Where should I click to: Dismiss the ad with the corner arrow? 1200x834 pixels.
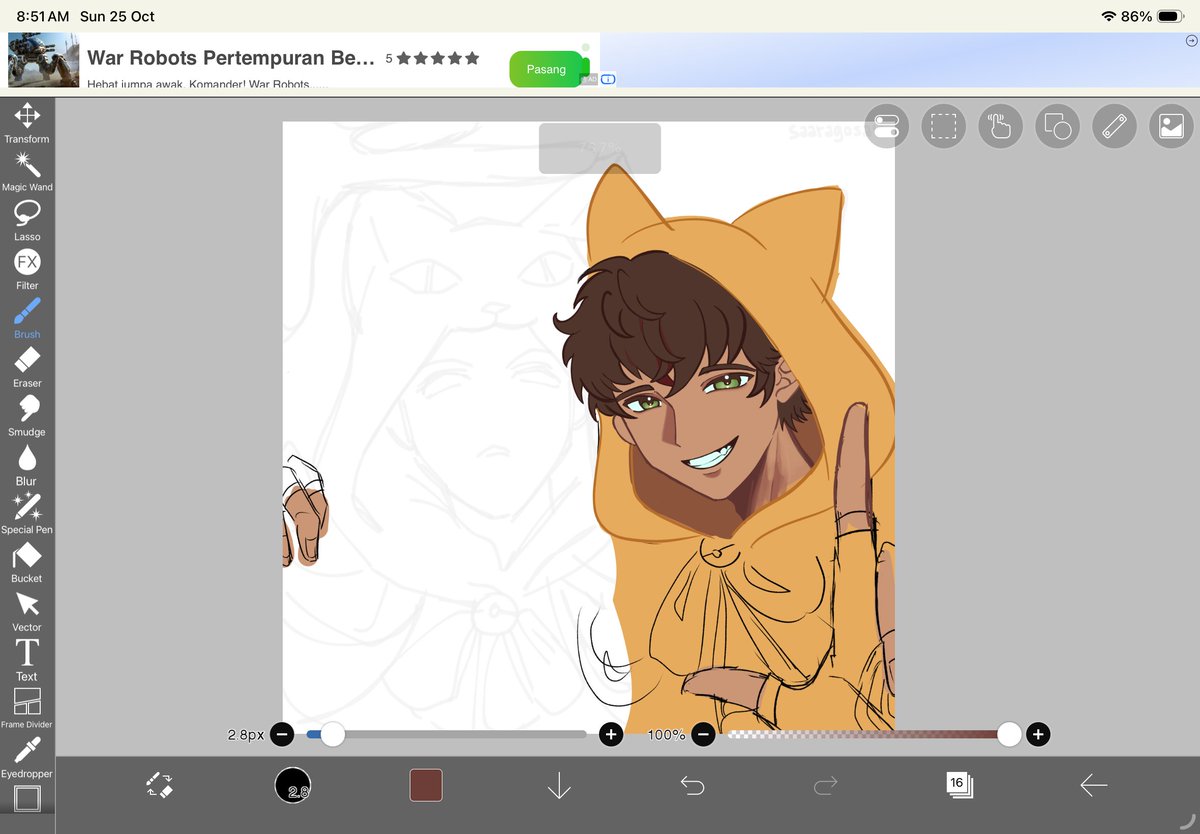(1191, 41)
